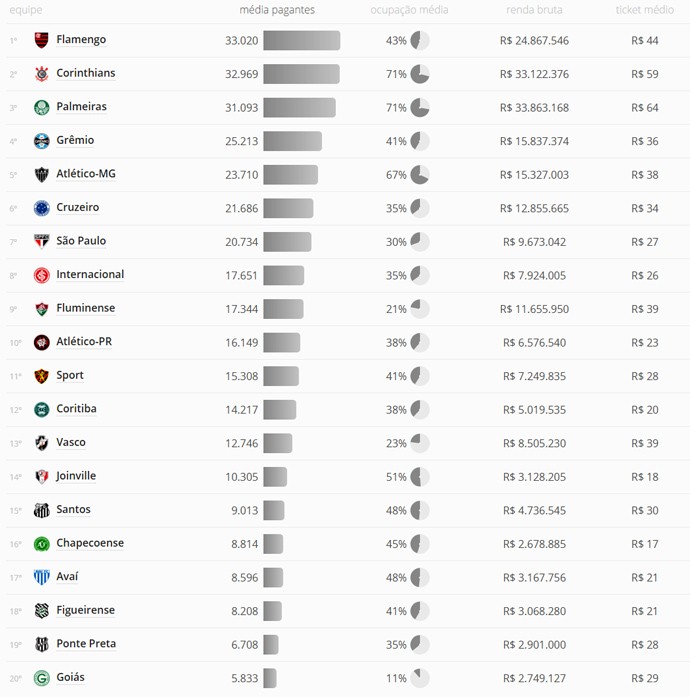Click the Cruzeiro blue crest icon
This screenshot has height=697, width=690.
42,208
